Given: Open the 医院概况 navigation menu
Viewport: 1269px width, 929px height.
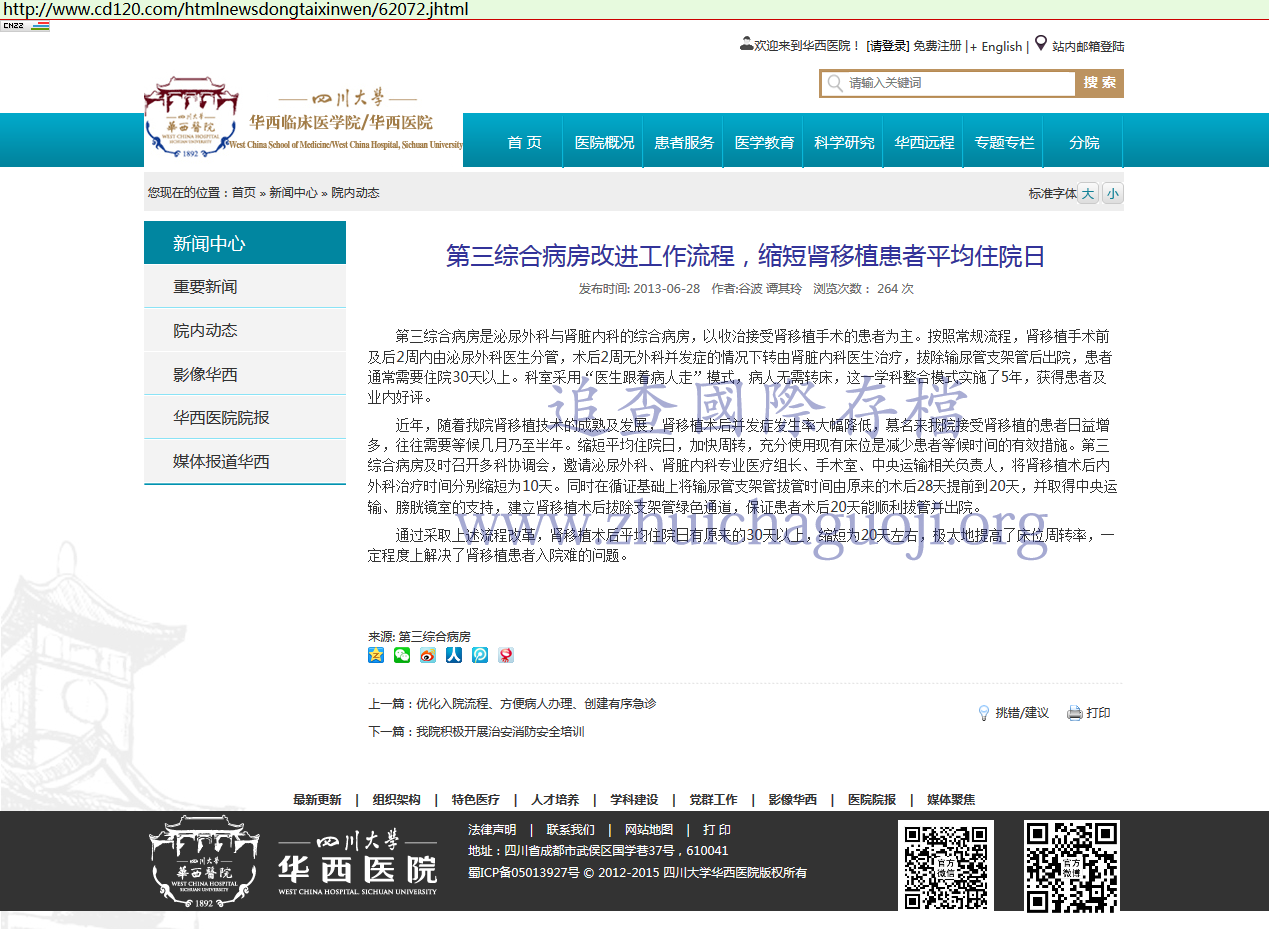Looking at the screenshot, I should click(x=604, y=142).
